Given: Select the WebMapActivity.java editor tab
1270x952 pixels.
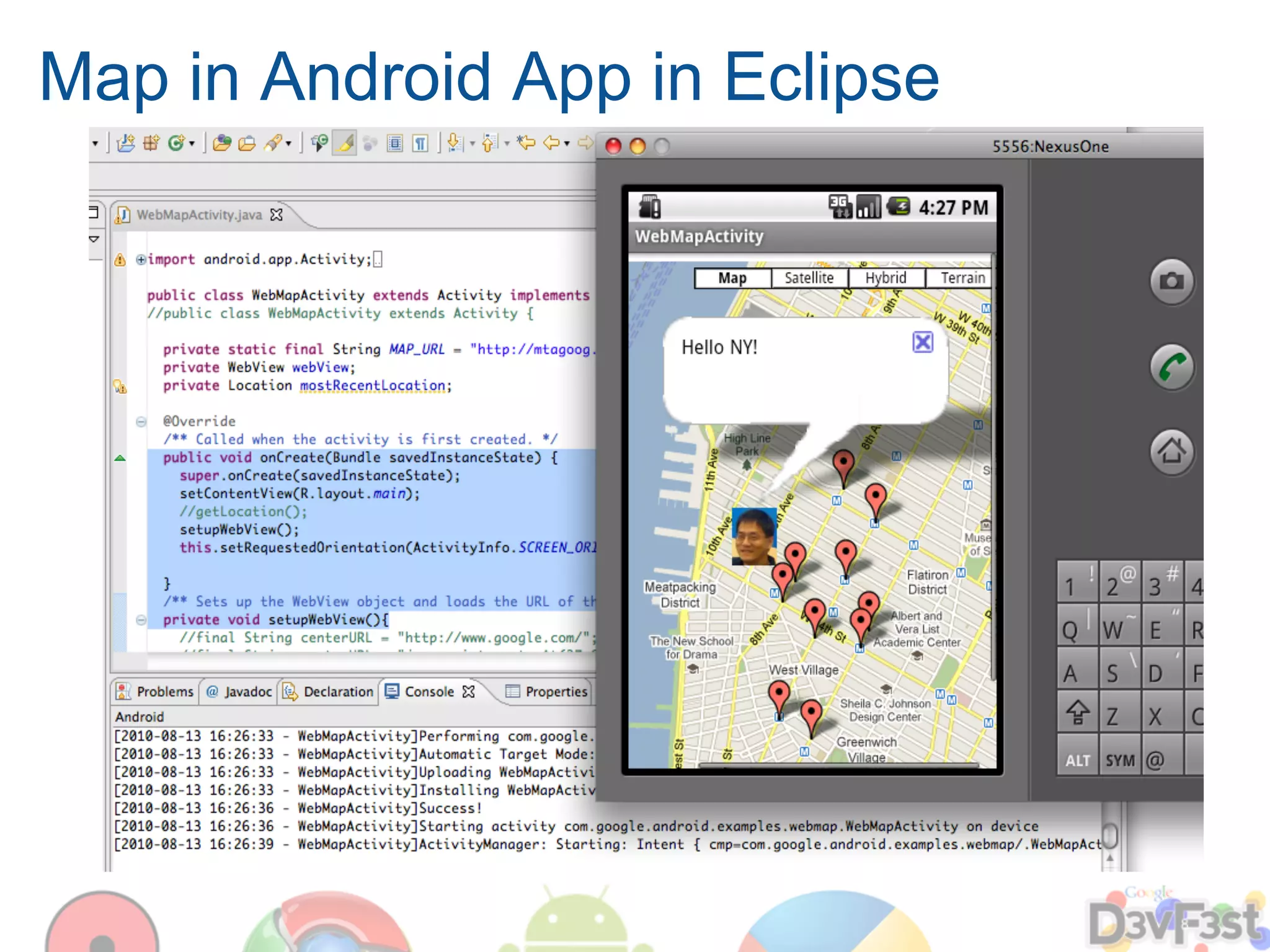Looking at the screenshot, I should [x=200, y=215].
